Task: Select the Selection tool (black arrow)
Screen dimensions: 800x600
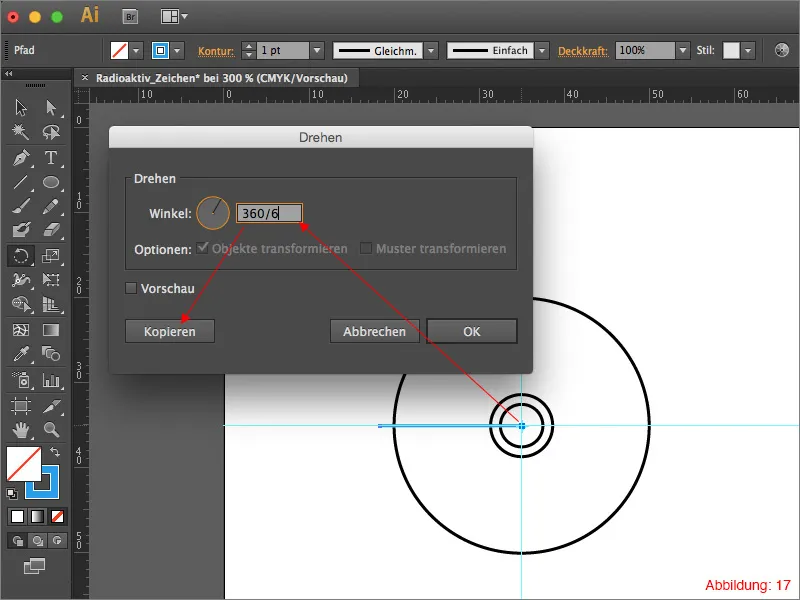Action: pos(21,108)
